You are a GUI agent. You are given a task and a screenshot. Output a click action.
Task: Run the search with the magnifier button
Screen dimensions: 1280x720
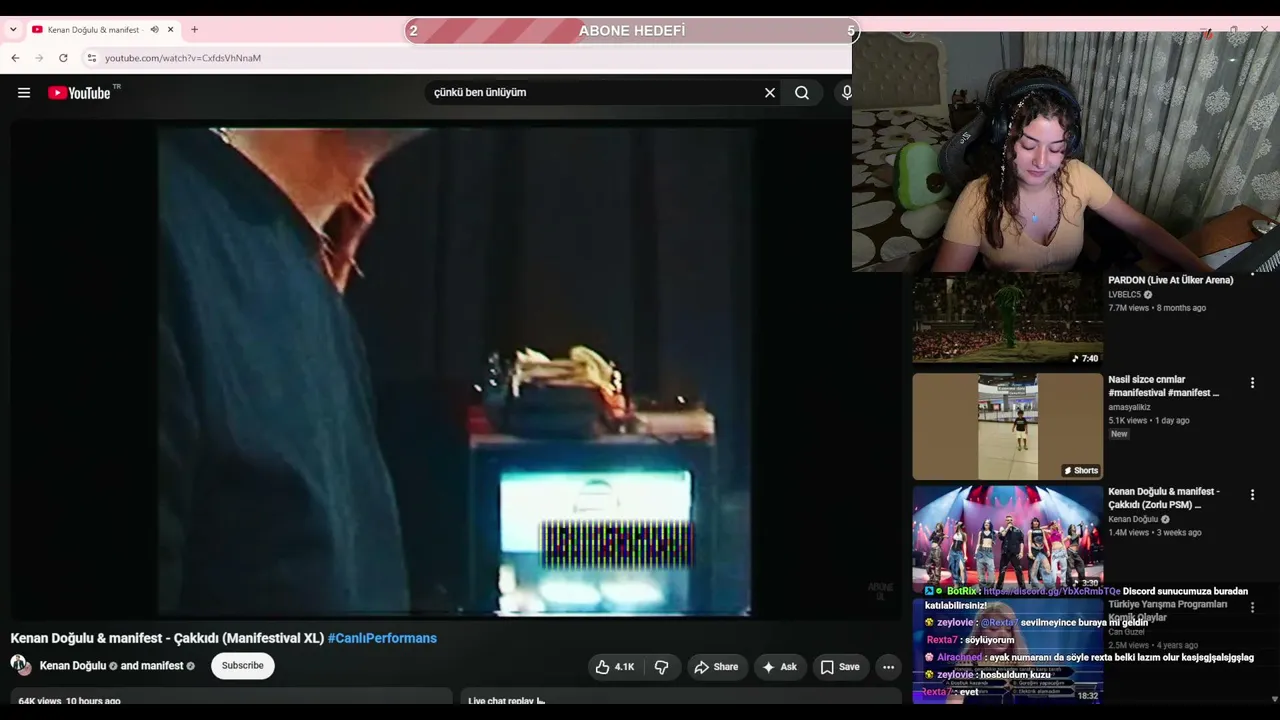[x=802, y=93]
